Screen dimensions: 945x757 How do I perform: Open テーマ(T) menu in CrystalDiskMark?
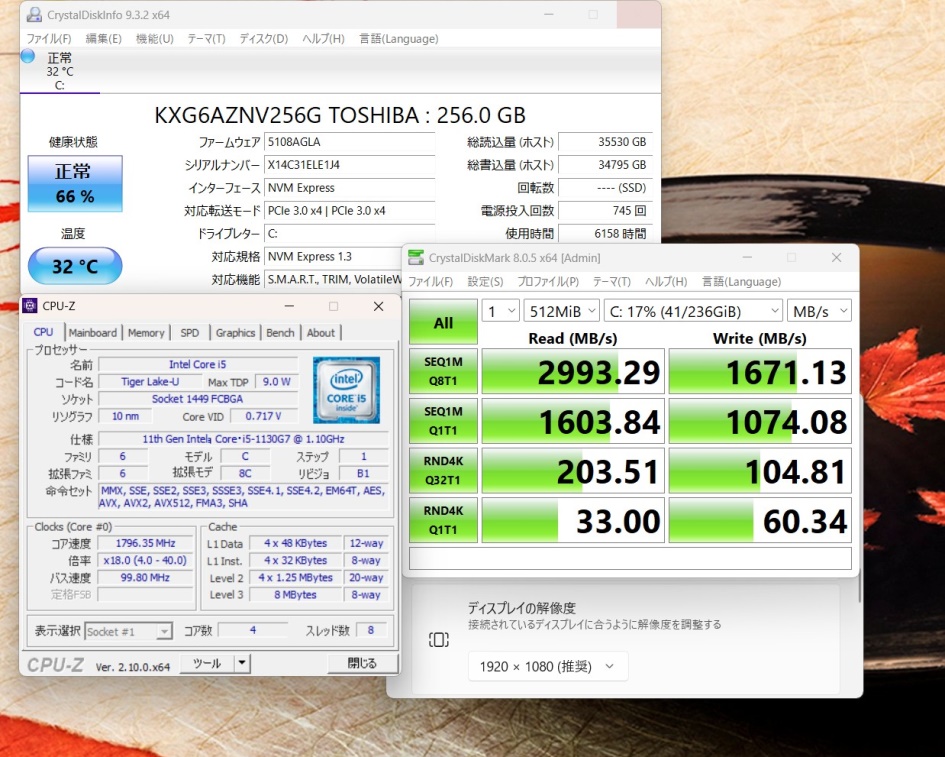612,281
